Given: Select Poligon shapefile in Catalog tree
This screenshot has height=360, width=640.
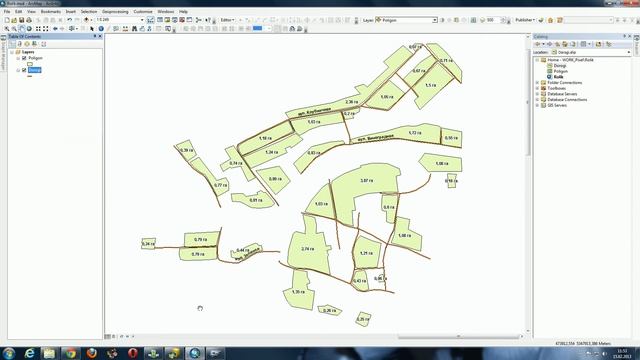Looking at the screenshot, I should click(x=560, y=71).
